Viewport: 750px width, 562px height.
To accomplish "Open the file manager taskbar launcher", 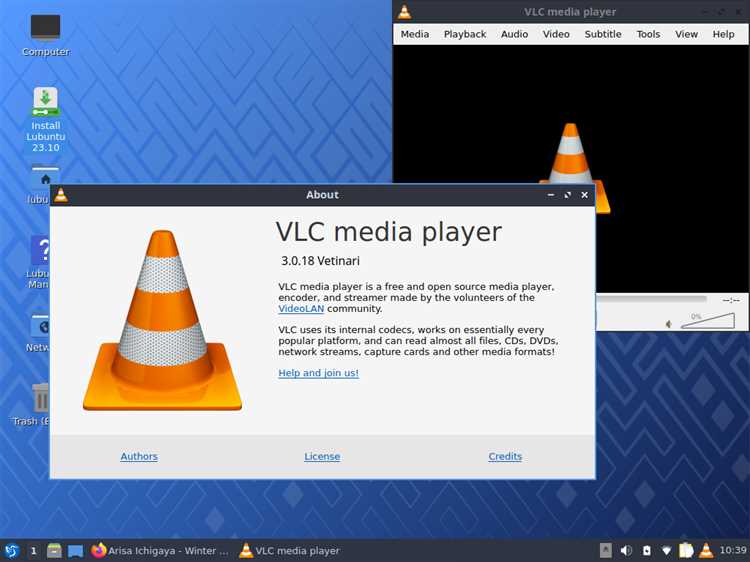I will 55,551.
